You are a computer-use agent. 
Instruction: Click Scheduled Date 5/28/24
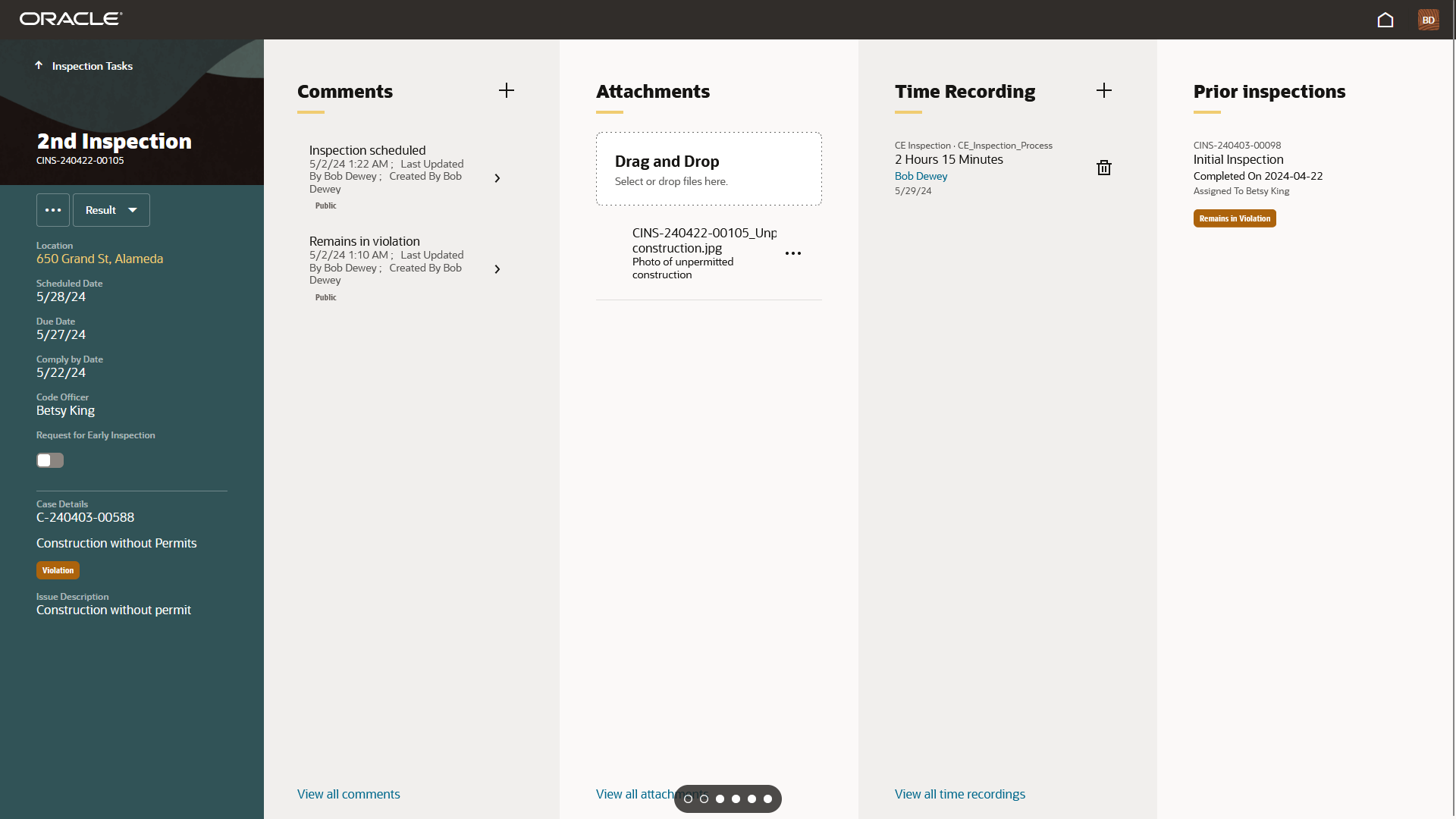(61, 297)
